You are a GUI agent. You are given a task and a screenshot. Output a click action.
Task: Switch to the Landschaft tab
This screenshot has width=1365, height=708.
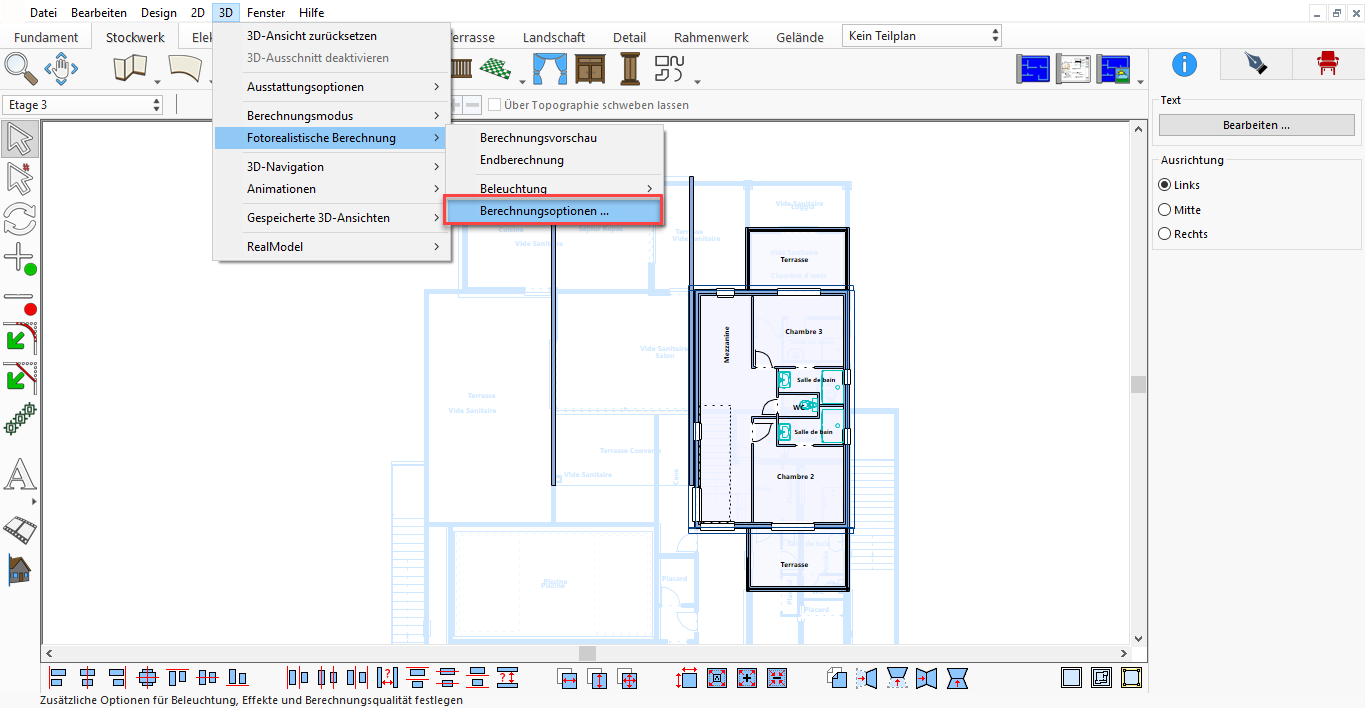(x=554, y=37)
